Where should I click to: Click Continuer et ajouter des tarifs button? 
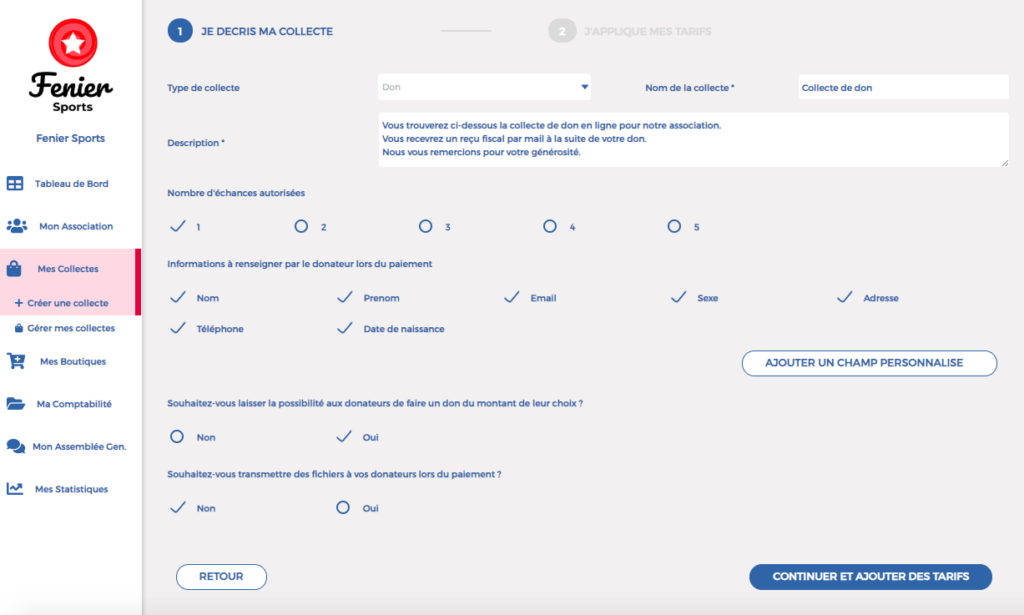coord(871,576)
